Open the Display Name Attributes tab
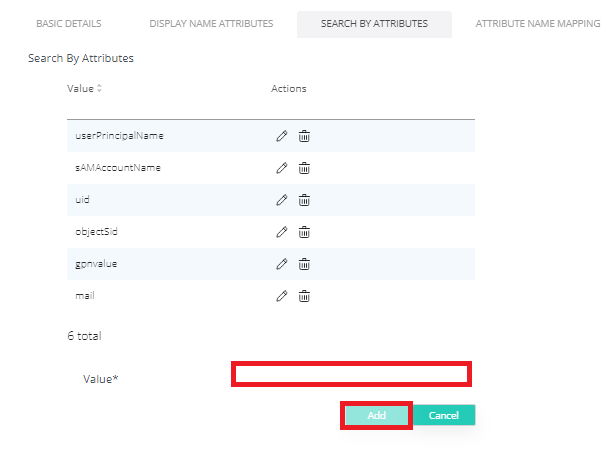The height and width of the screenshot is (449, 609). 211,24
